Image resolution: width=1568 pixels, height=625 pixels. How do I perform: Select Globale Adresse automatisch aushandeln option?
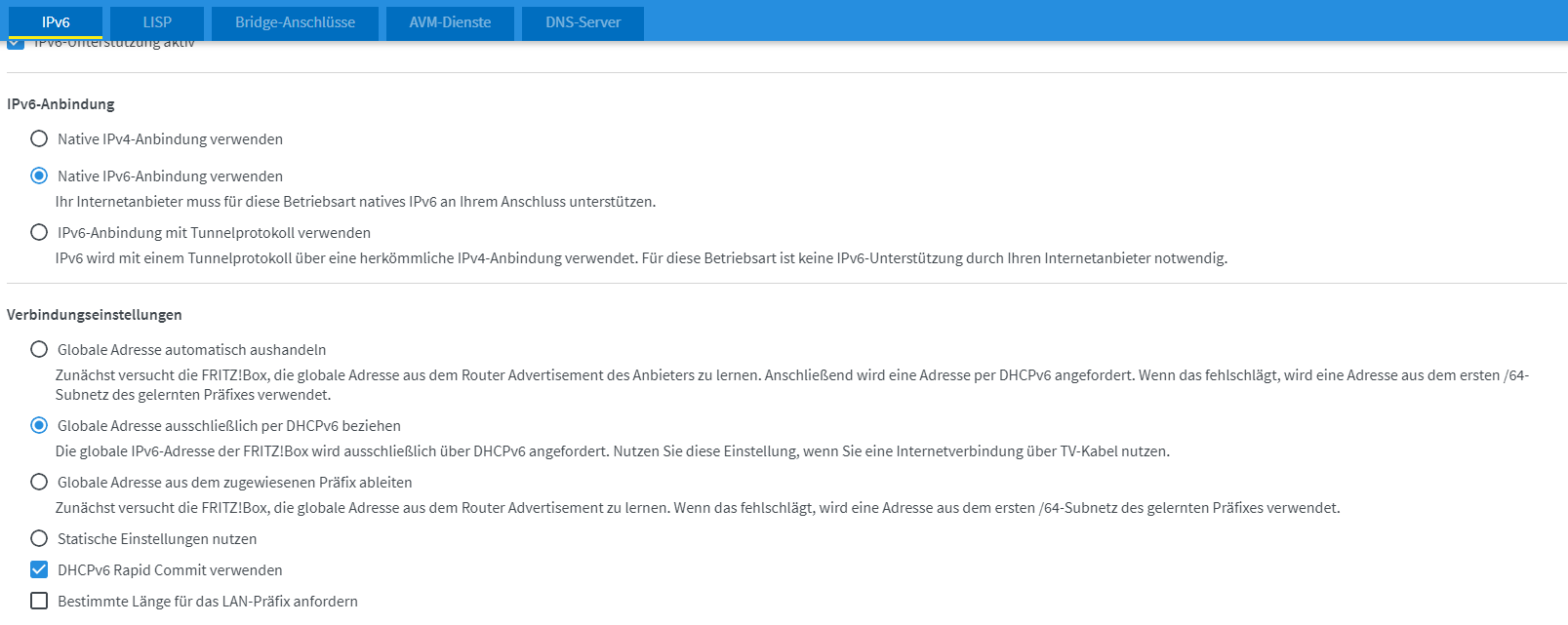39,349
